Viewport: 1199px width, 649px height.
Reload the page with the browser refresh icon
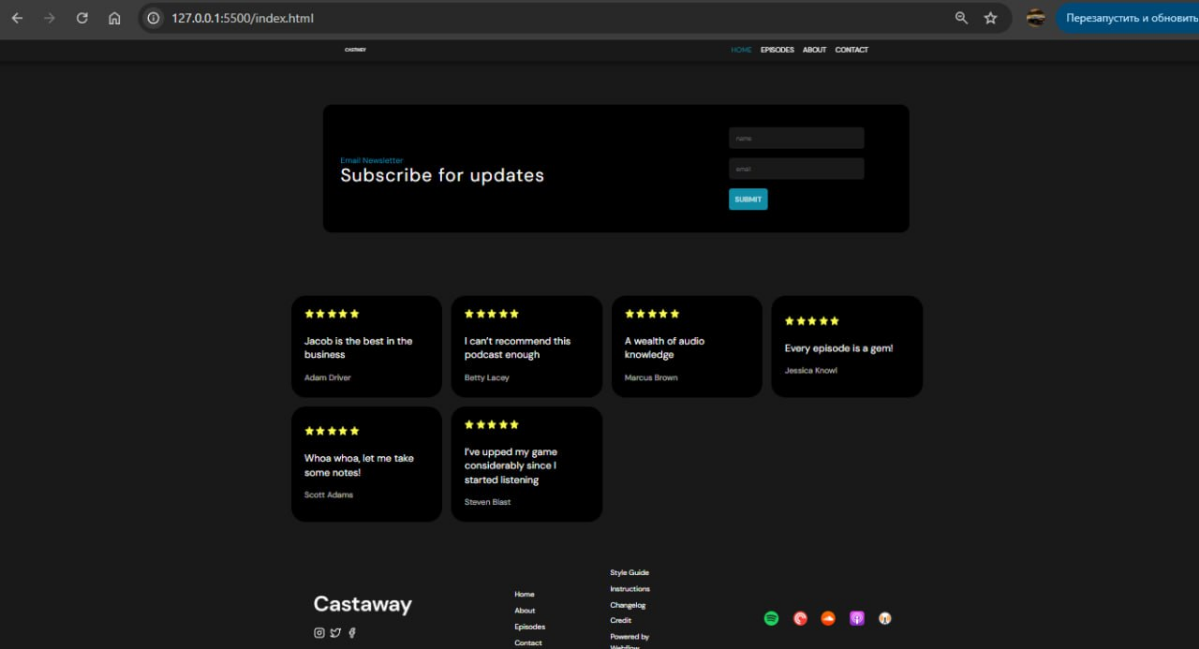(82, 18)
